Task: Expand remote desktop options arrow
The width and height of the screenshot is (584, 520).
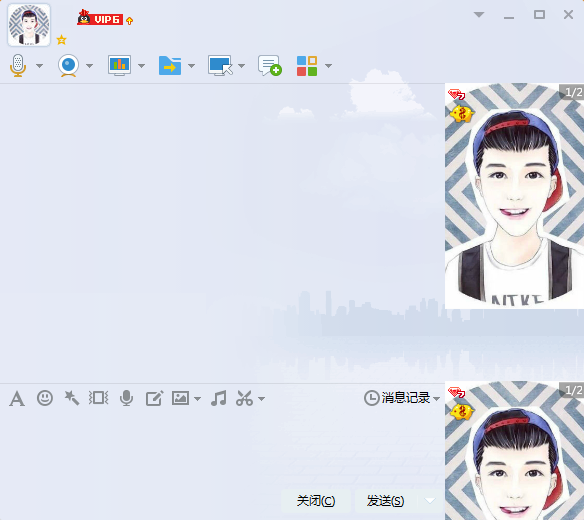Action: [241, 66]
